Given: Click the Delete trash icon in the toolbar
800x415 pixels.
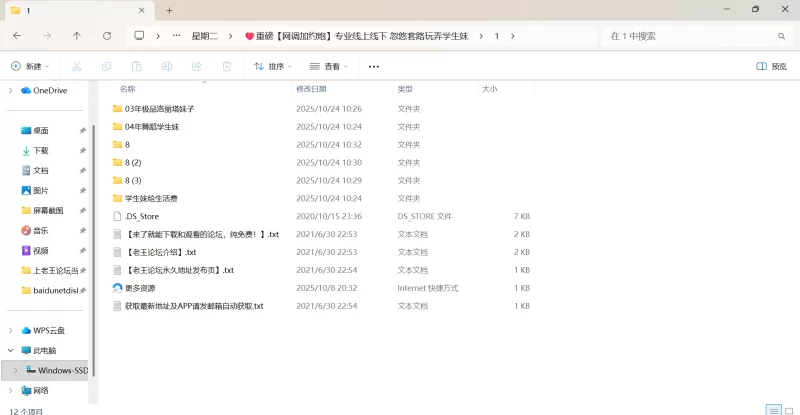Looking at the screenshot, I should [x=226, y=67].
